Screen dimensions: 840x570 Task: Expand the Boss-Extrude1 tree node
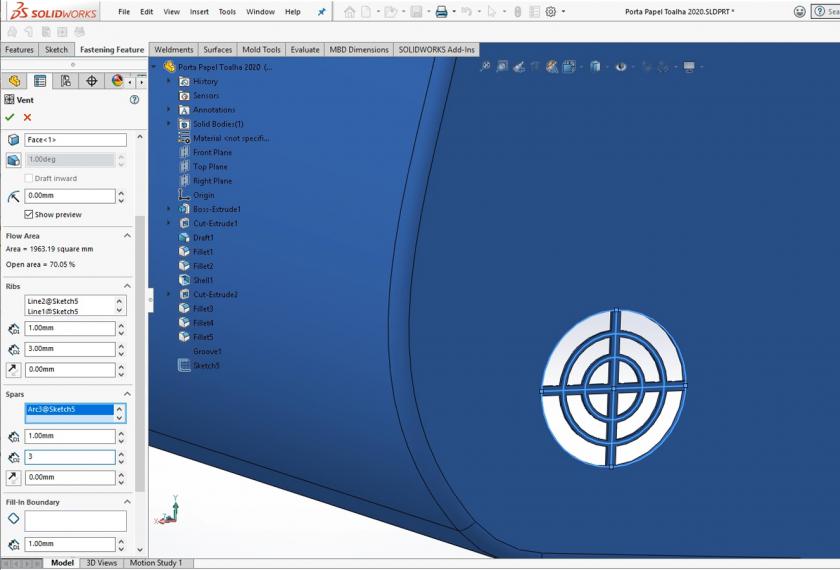click(169, 209)
